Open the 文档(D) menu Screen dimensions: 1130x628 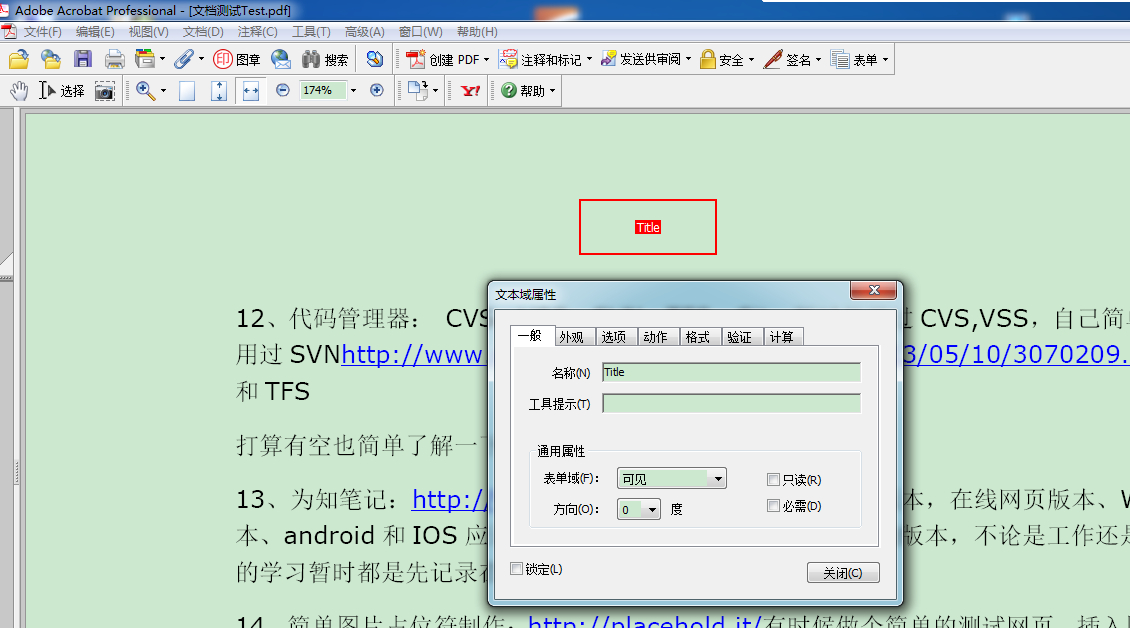click(x=203, y=32)
